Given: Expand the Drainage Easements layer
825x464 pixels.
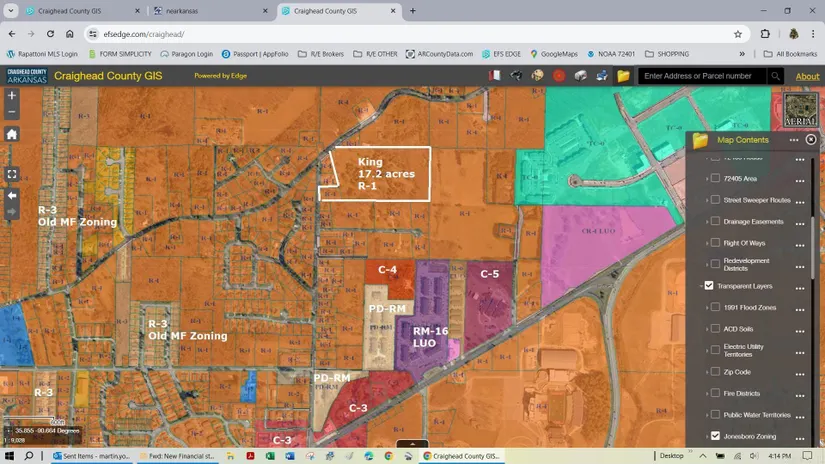Looking at the screenshot, I should coord(707,222).
